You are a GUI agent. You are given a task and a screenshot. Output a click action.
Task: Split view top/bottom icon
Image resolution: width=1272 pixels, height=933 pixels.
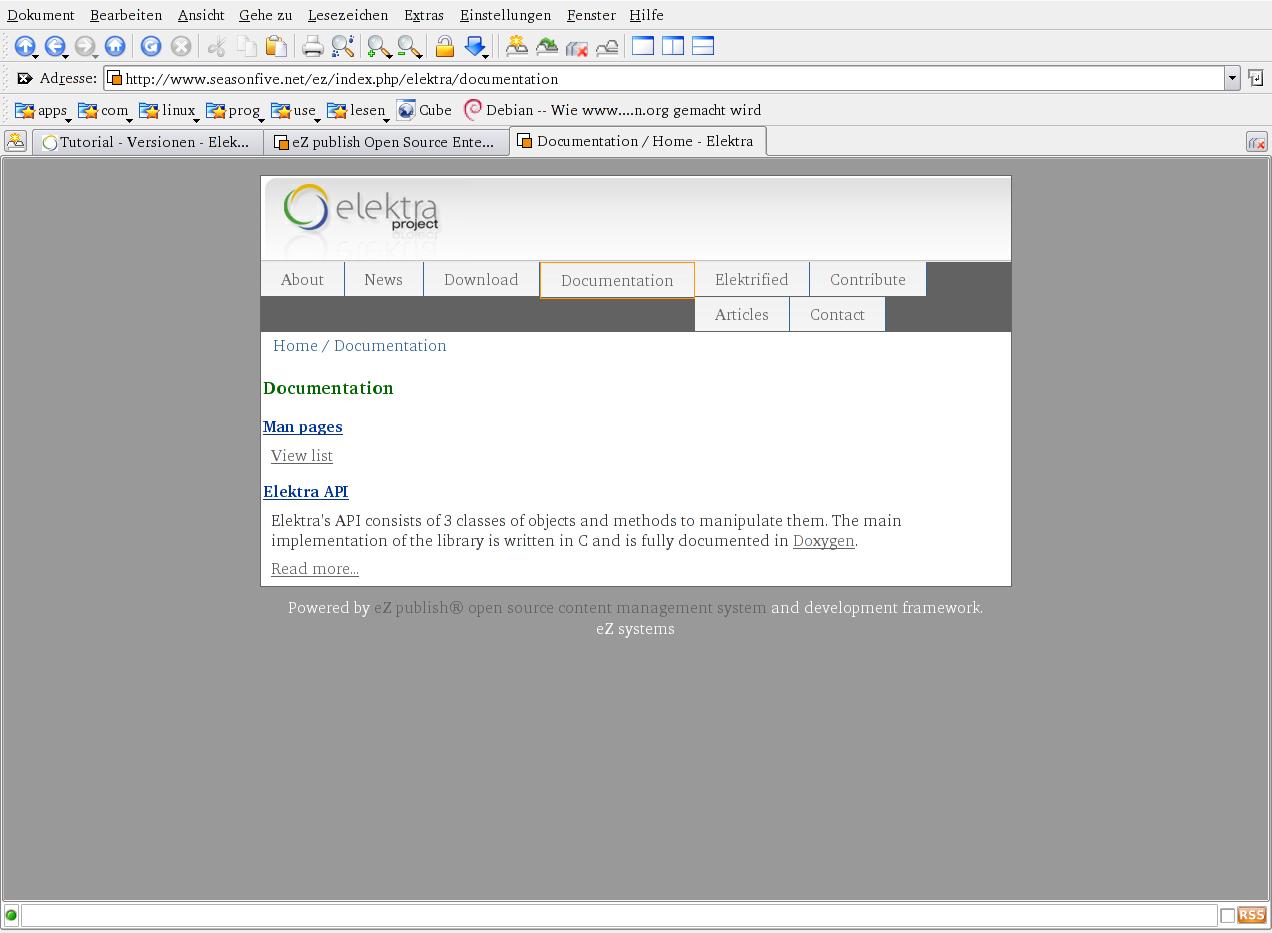[x=703, y=46]
